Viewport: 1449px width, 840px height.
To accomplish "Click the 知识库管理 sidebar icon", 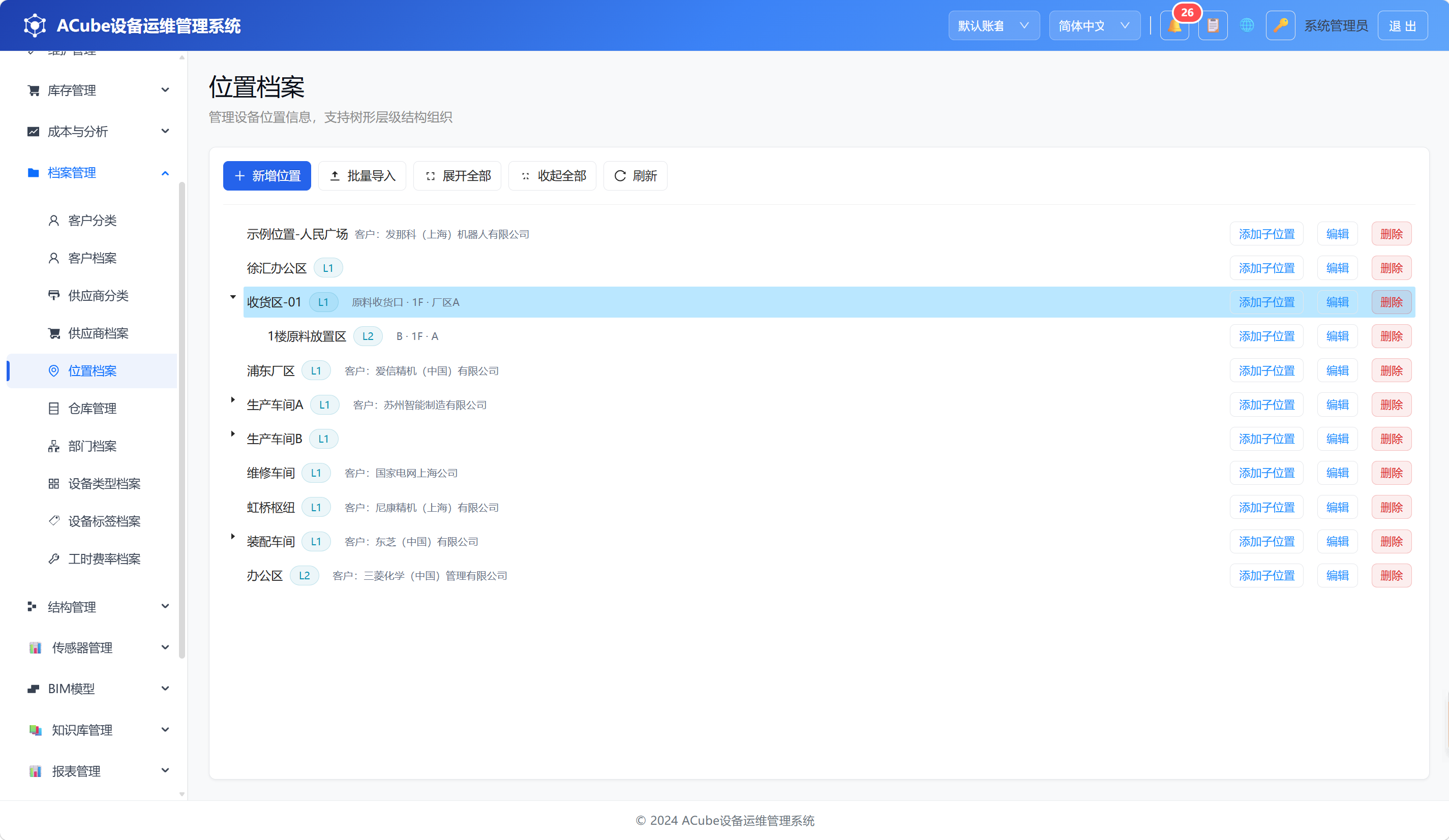I will point(35,730).
